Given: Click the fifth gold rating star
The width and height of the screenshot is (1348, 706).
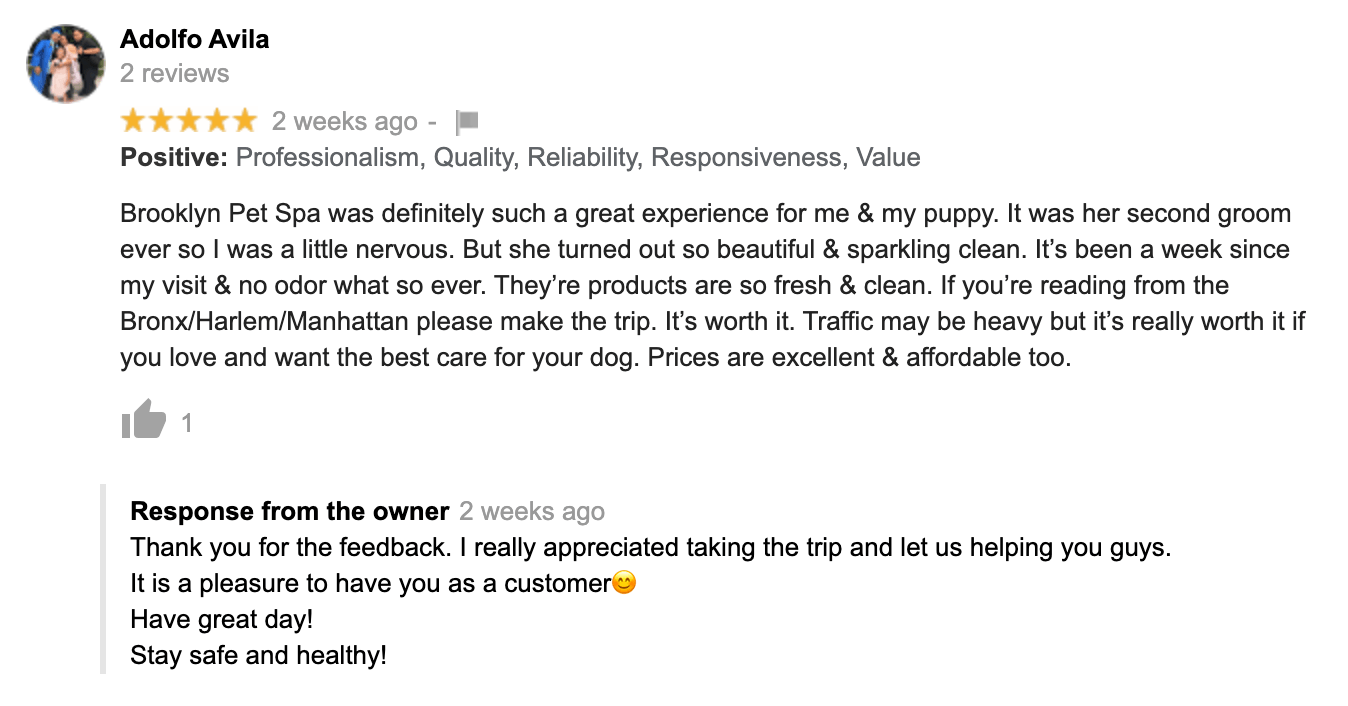Looking at the screenshot, I should click(x=244, y=122).
